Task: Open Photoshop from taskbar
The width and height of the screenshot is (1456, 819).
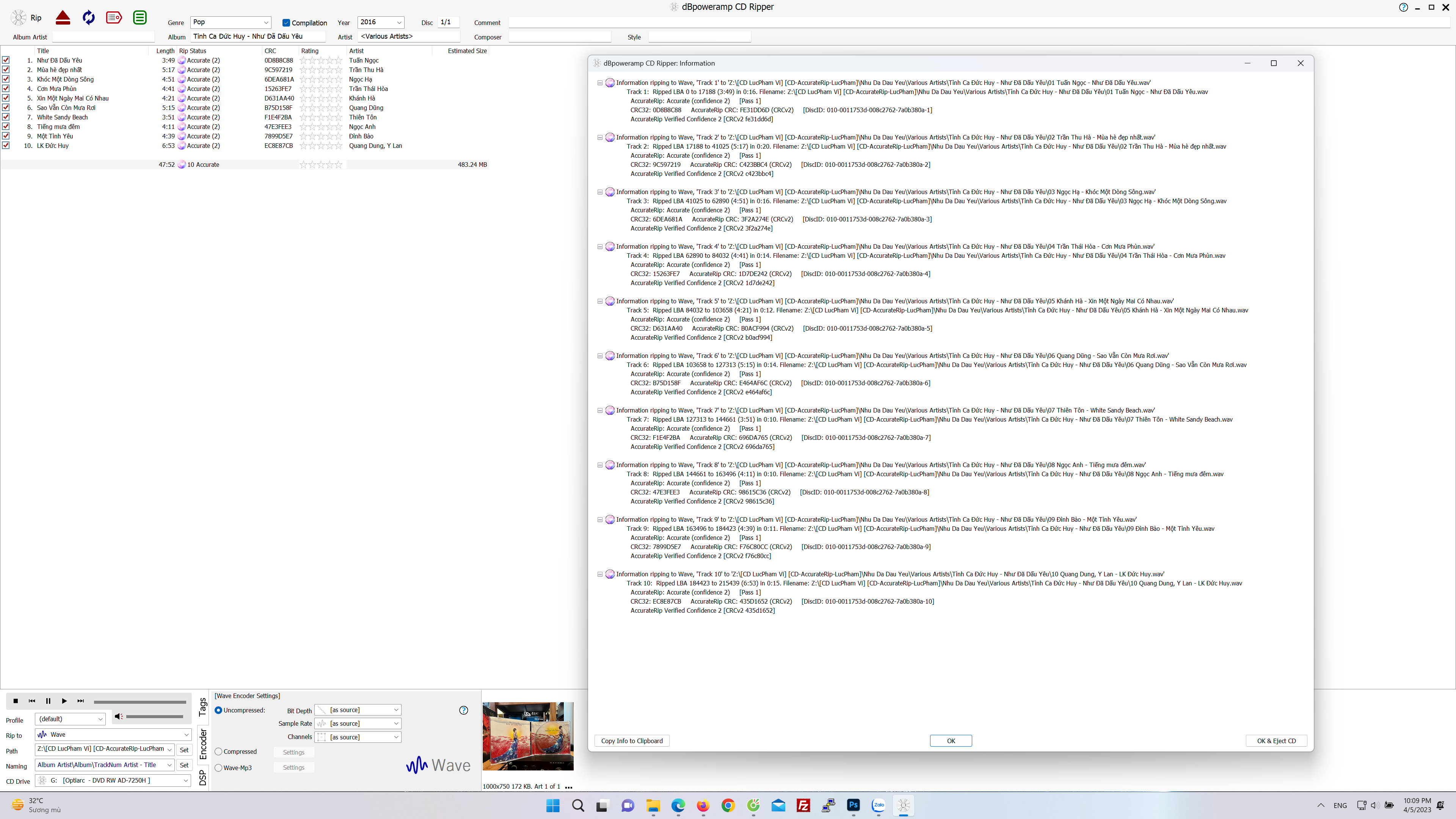Action: click(854, 805)
